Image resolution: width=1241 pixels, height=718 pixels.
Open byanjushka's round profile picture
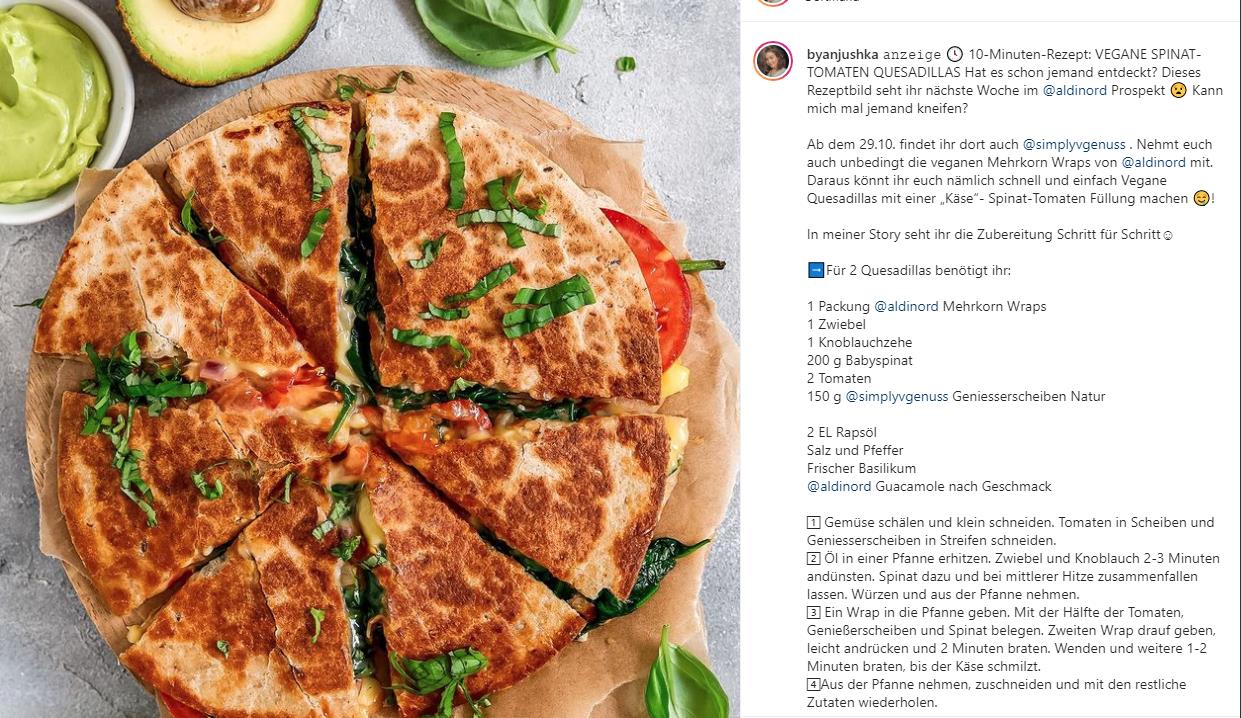(773, 61)
